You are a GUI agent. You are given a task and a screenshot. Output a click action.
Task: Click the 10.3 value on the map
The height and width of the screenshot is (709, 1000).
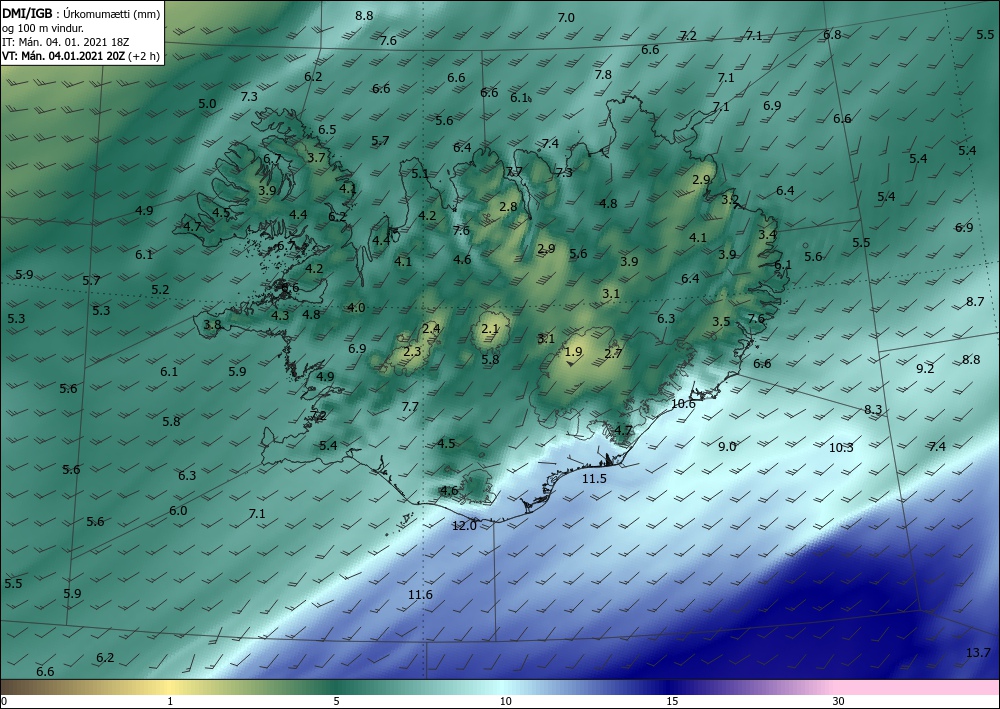(841, 447)
